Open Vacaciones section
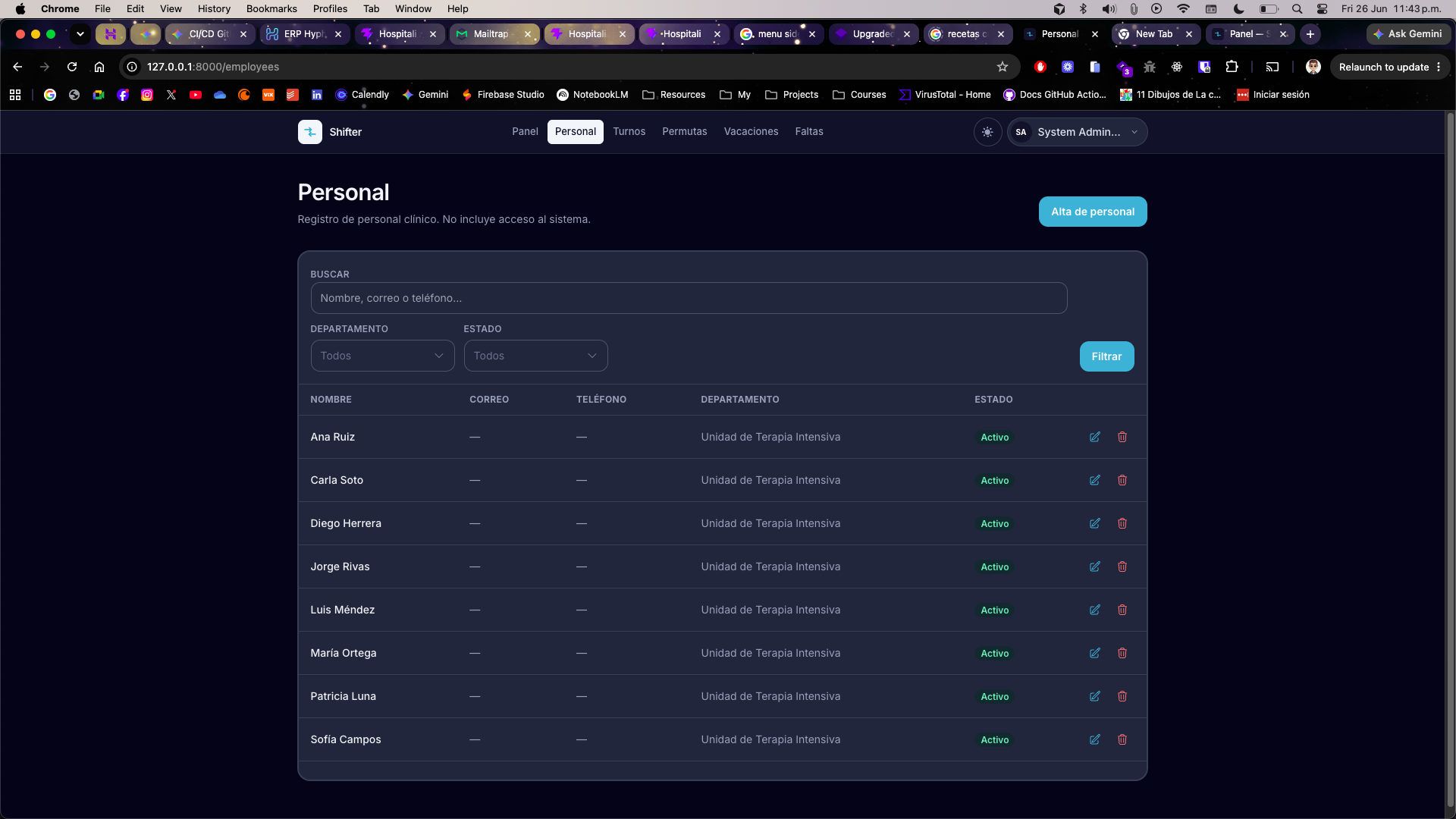This screenshot has height=819, width=1456. (x=751, y=132)
